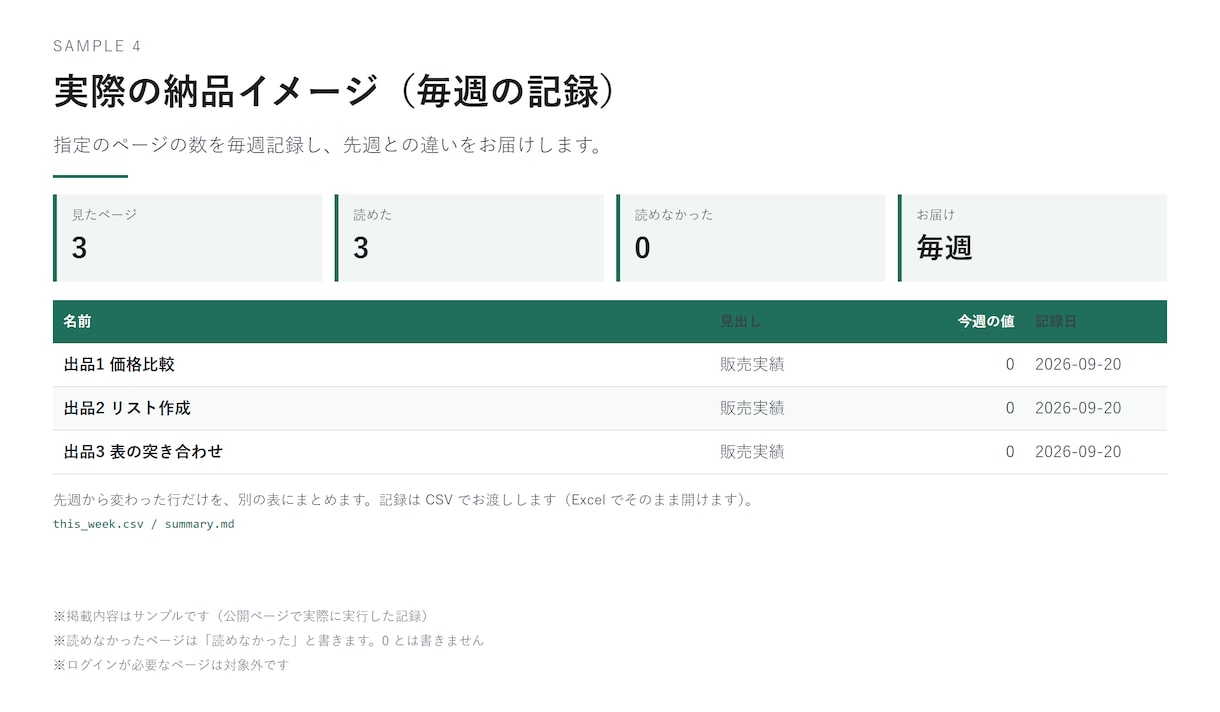Click value 0 in 出品1 価格比較 row

pos(1010,365)
